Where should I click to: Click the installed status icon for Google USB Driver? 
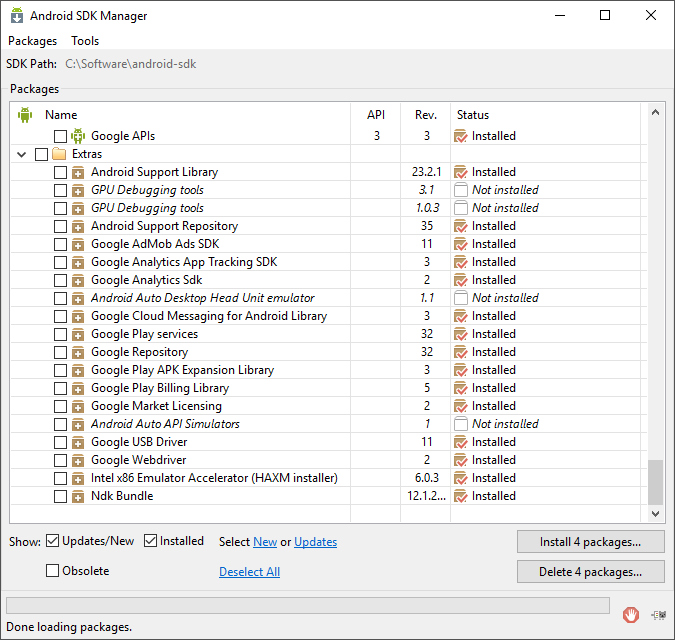click(x=461, y=442)
